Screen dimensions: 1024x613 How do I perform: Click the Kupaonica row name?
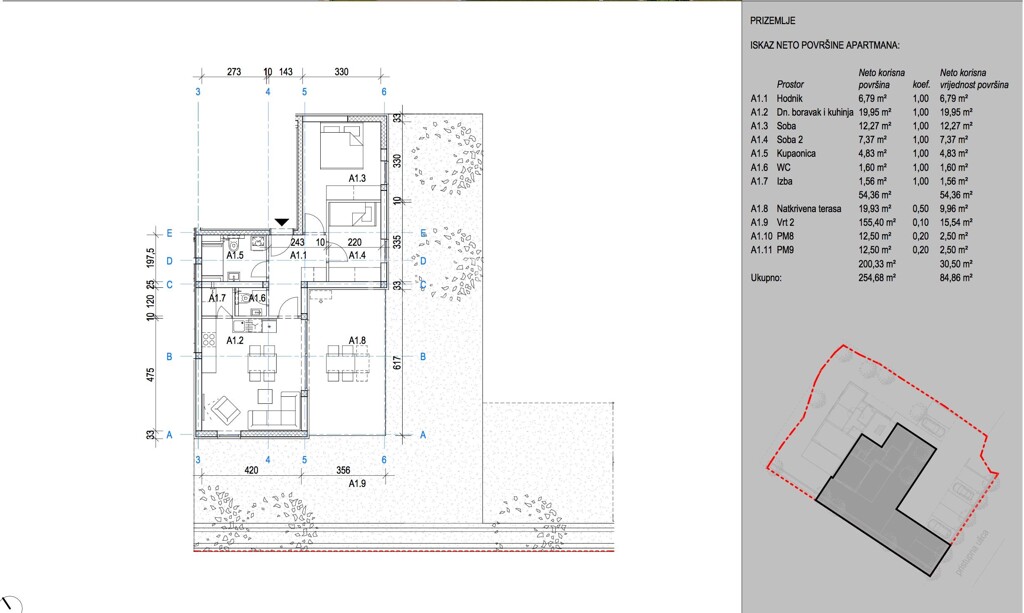pos(796,153)
